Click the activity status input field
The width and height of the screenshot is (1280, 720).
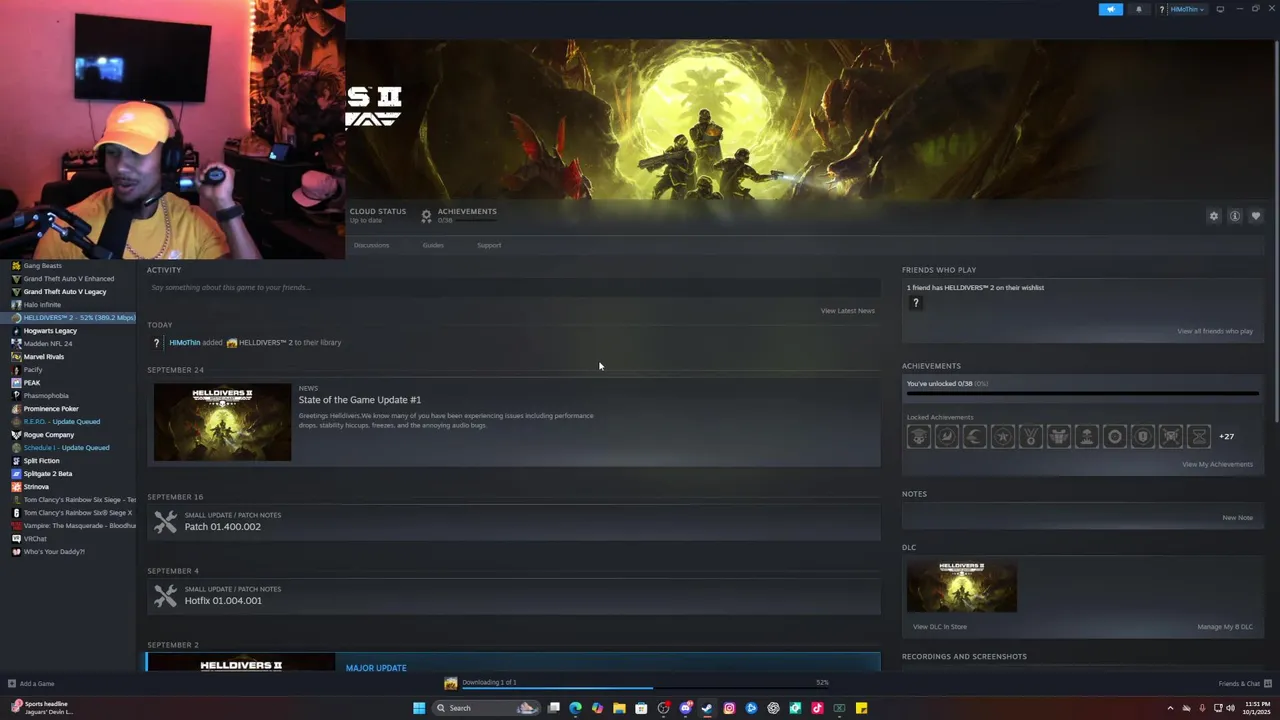pyautogui.click(x=513, y=288)
